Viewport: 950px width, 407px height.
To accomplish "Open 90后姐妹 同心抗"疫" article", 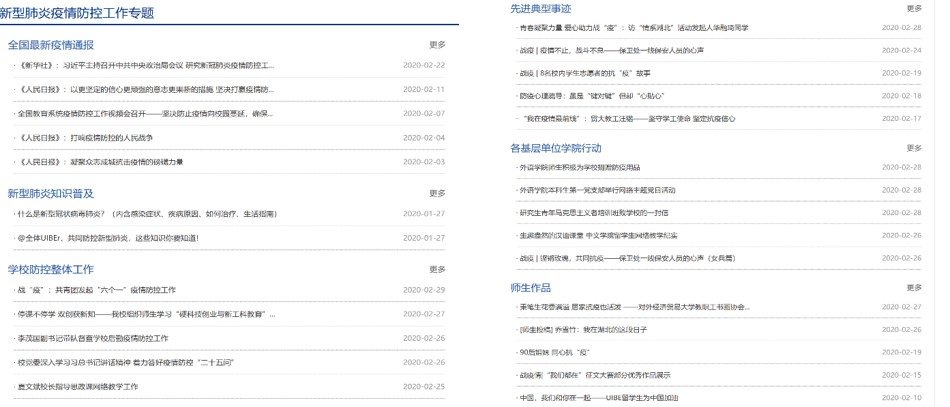I will pos(554,352).
